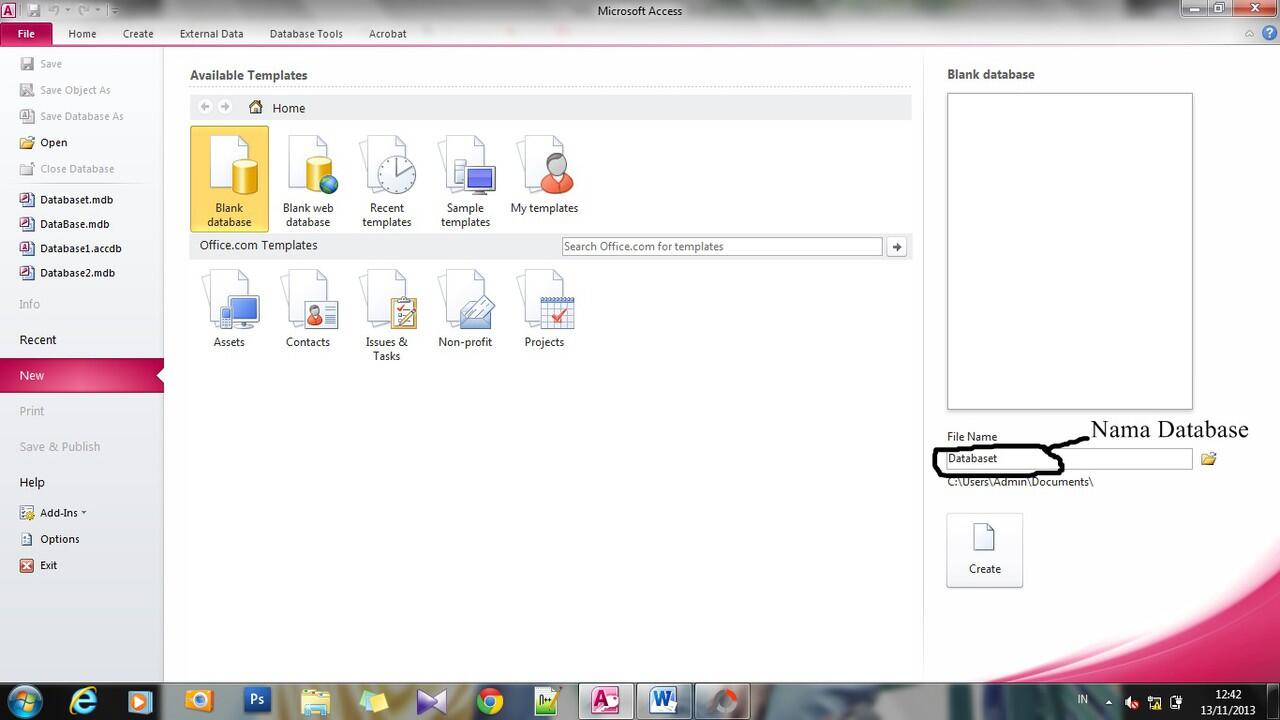Open the Acrobat tab
Viewport: 1280px width, 720px height.
click(388, 33)
